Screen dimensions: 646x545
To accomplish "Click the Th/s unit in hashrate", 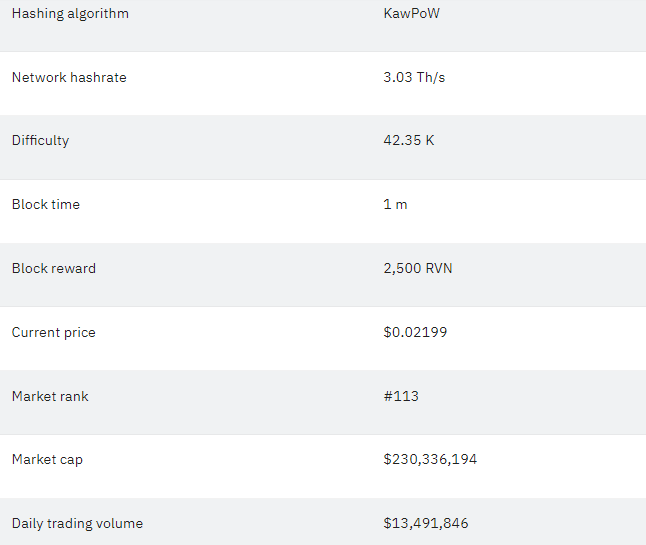I will click(x=431, y=77).
